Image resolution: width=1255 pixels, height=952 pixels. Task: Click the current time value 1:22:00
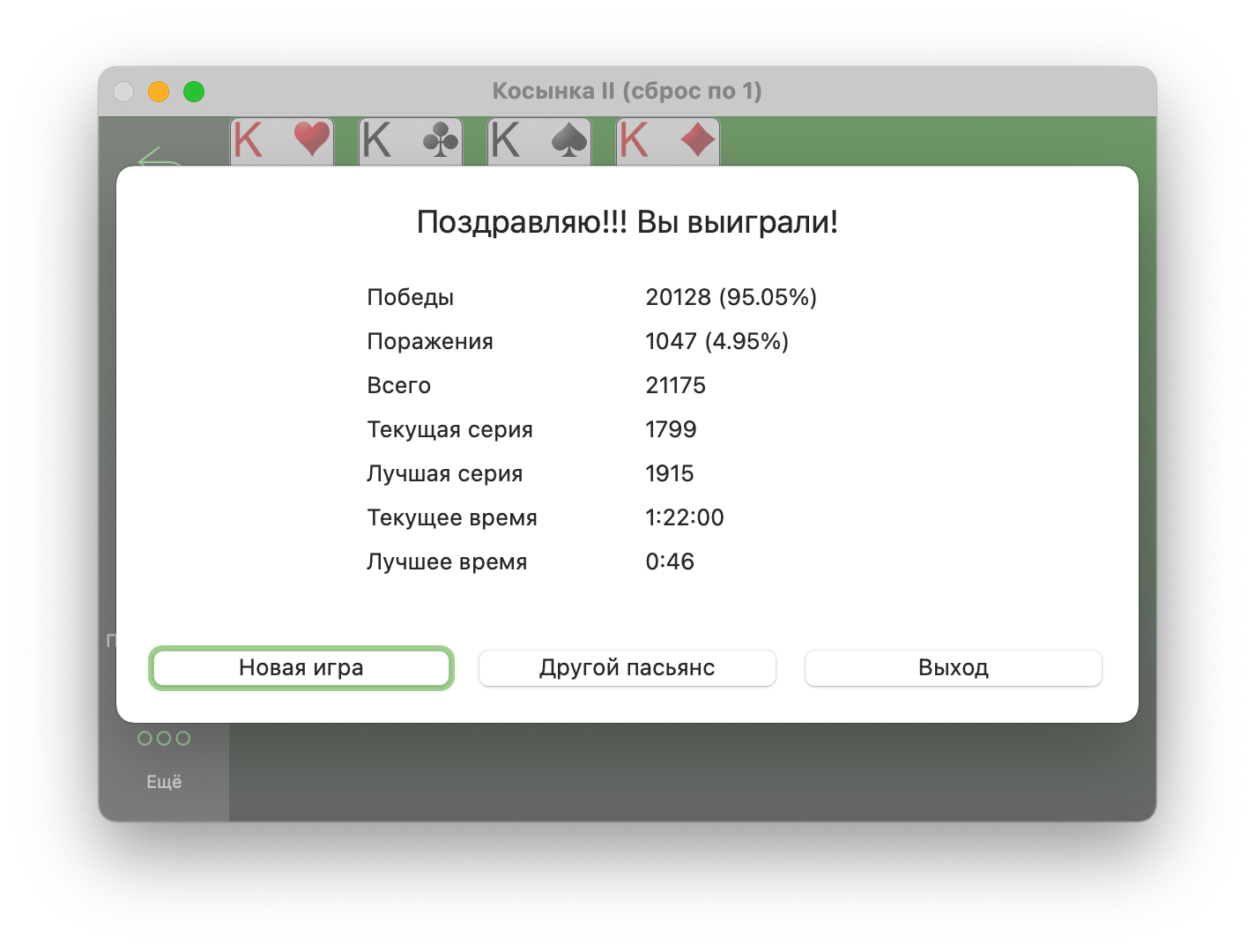(685, 517)
